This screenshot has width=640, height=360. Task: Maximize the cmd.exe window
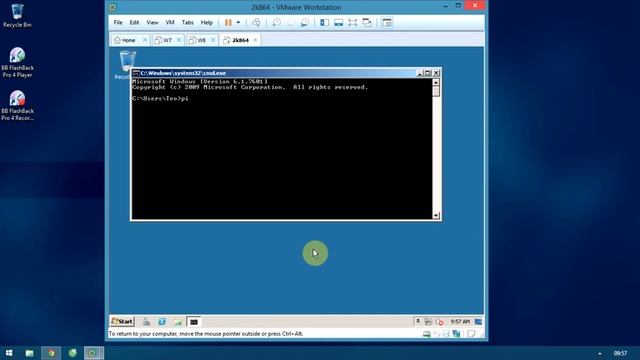(x=427, y=73)
